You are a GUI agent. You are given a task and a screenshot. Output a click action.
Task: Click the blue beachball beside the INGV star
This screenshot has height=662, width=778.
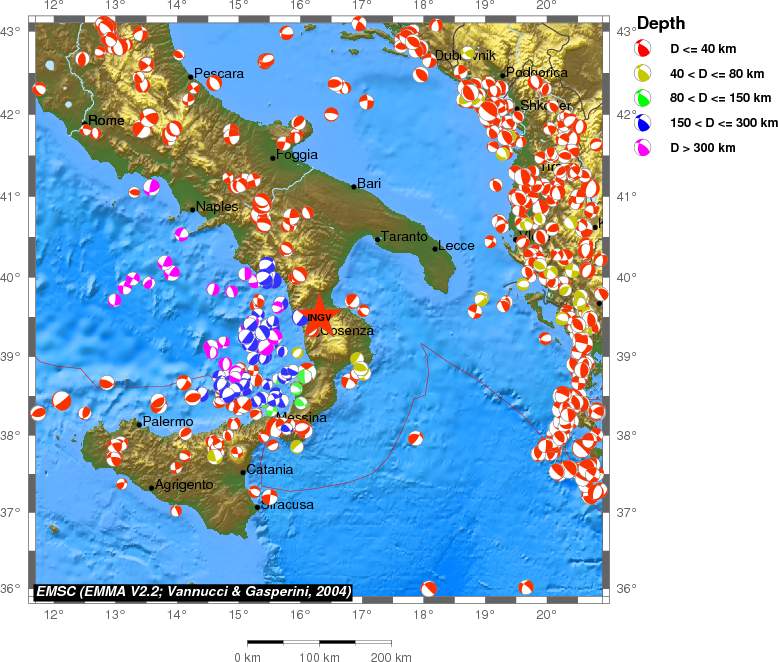[x=300, y=317]
